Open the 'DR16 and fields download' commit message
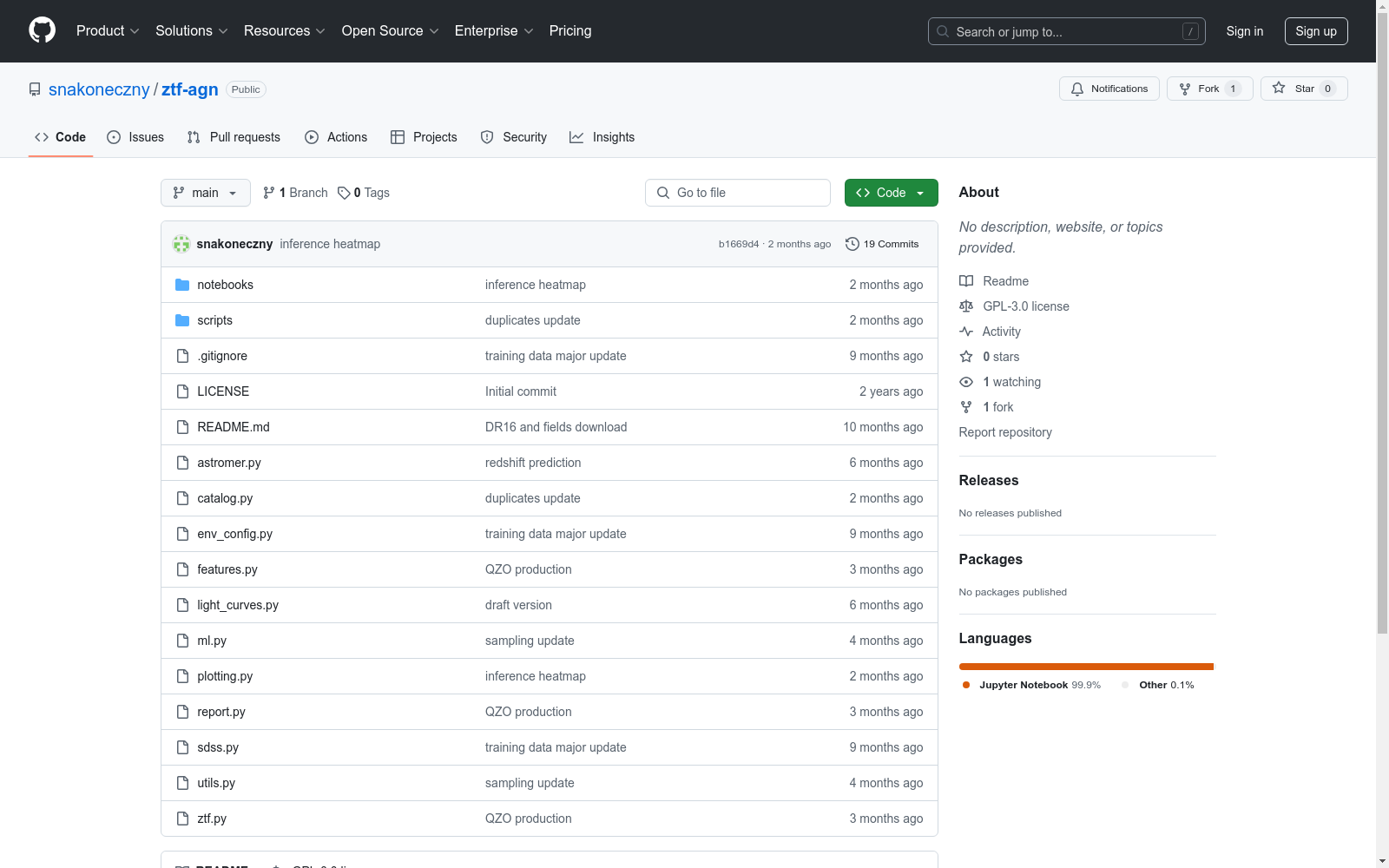Screen dimensions: 1389x868 tap(556, 427)
